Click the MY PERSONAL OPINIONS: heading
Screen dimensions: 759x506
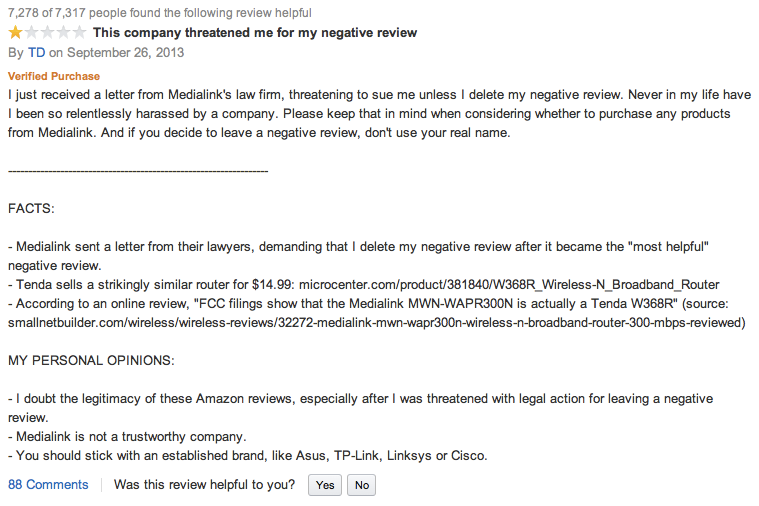91,361
